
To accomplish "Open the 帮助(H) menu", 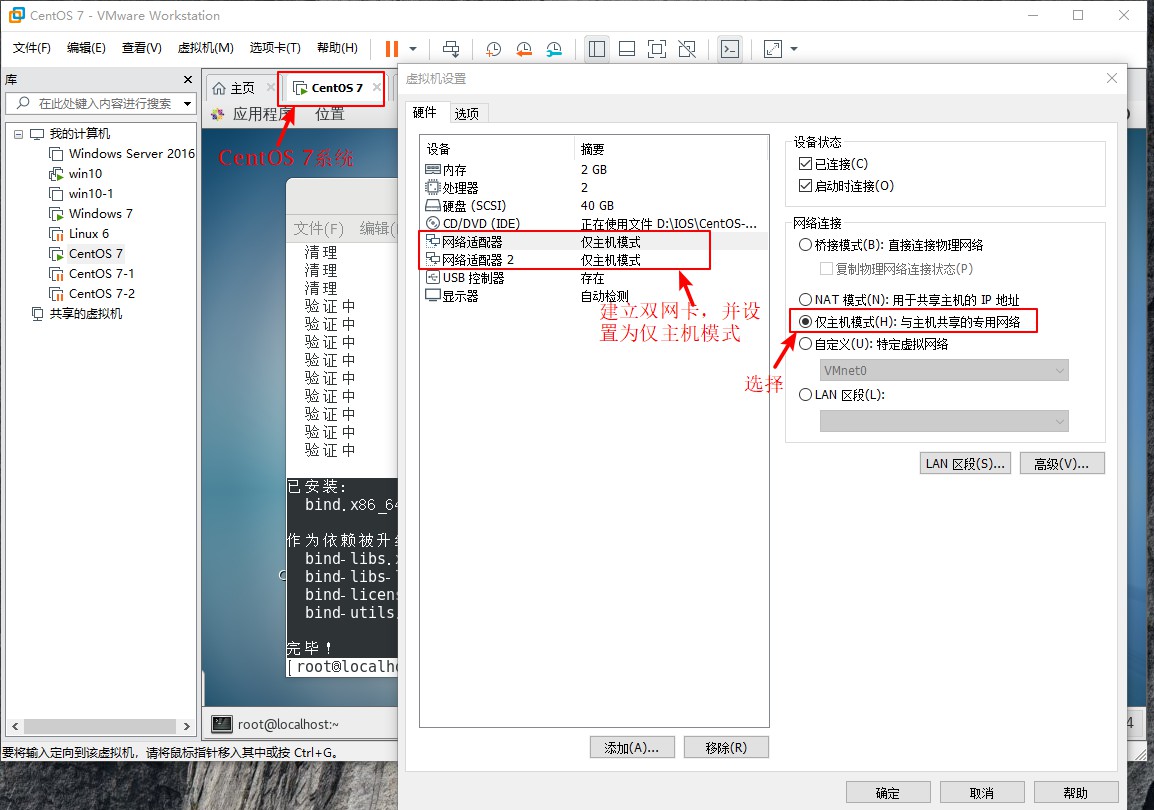I will pos(337,49).
